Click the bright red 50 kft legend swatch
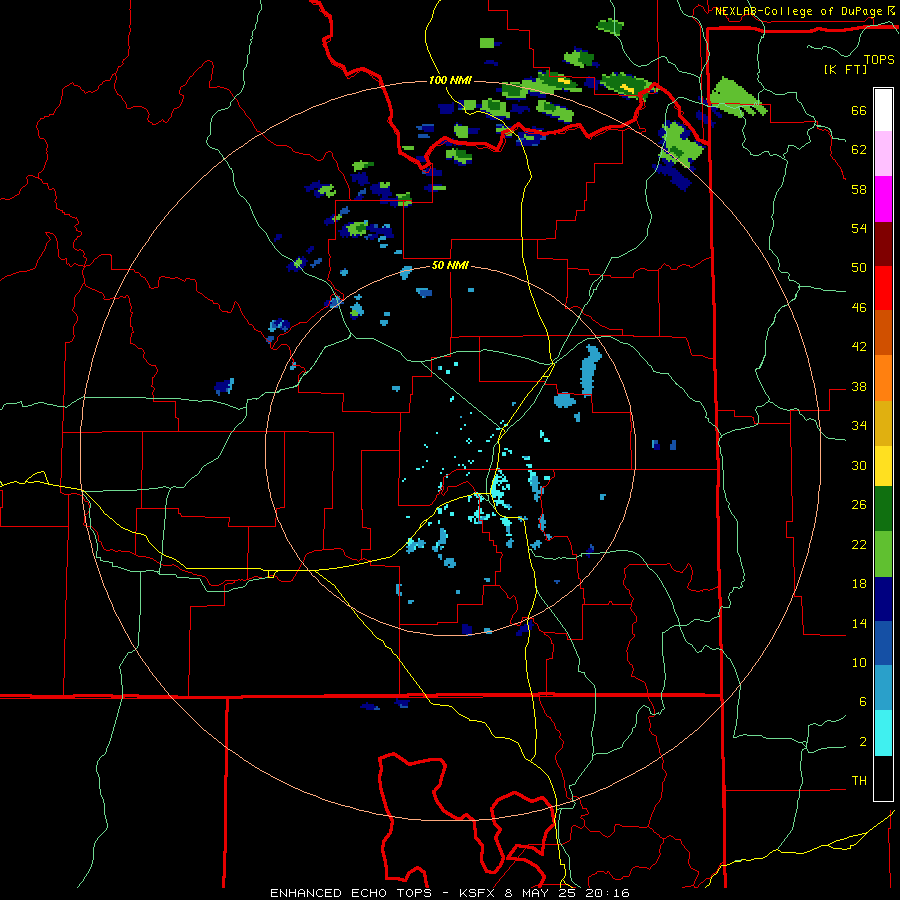Image resolution: width=900 pixels, height=900 pixels. point(883,288)
